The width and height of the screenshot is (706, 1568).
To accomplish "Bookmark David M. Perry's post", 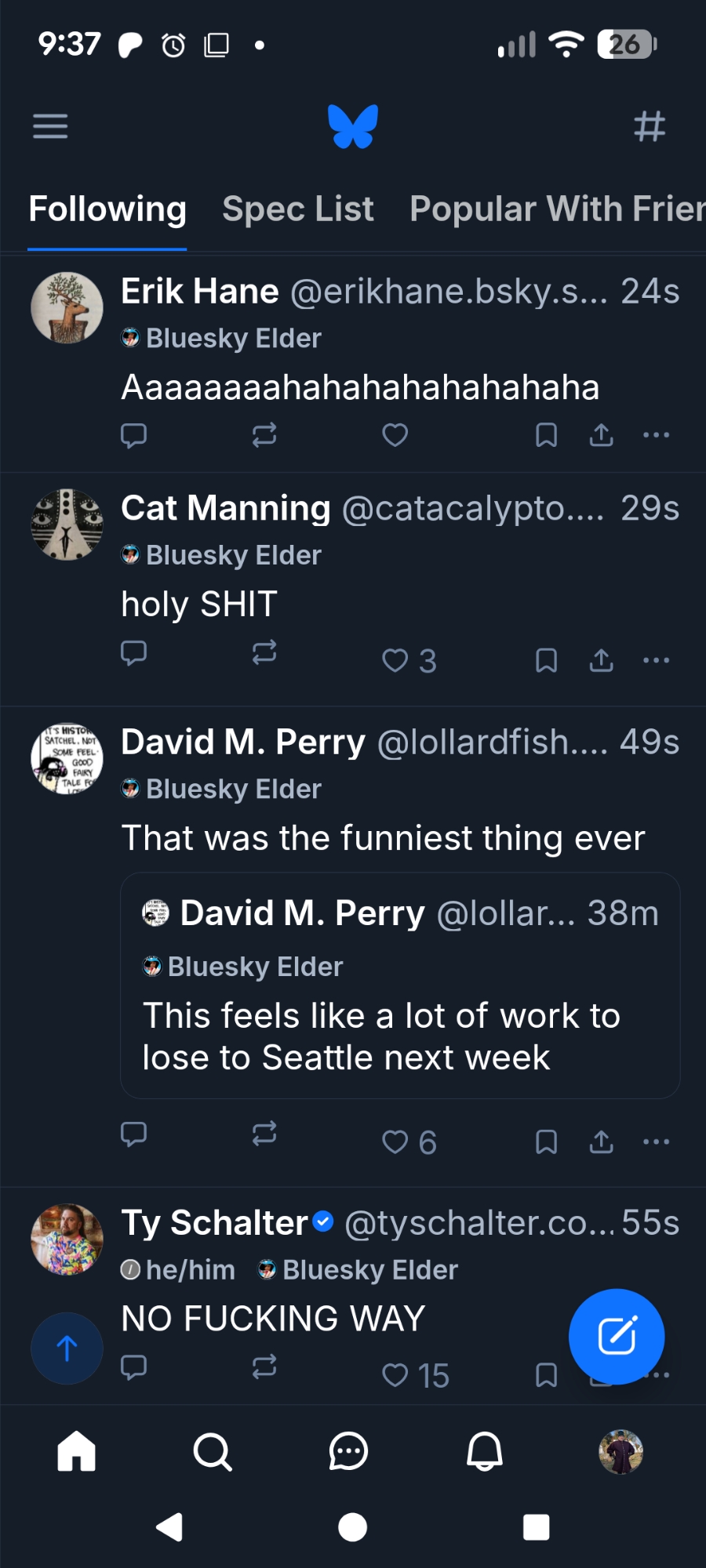I will (x=546, y=1142).
